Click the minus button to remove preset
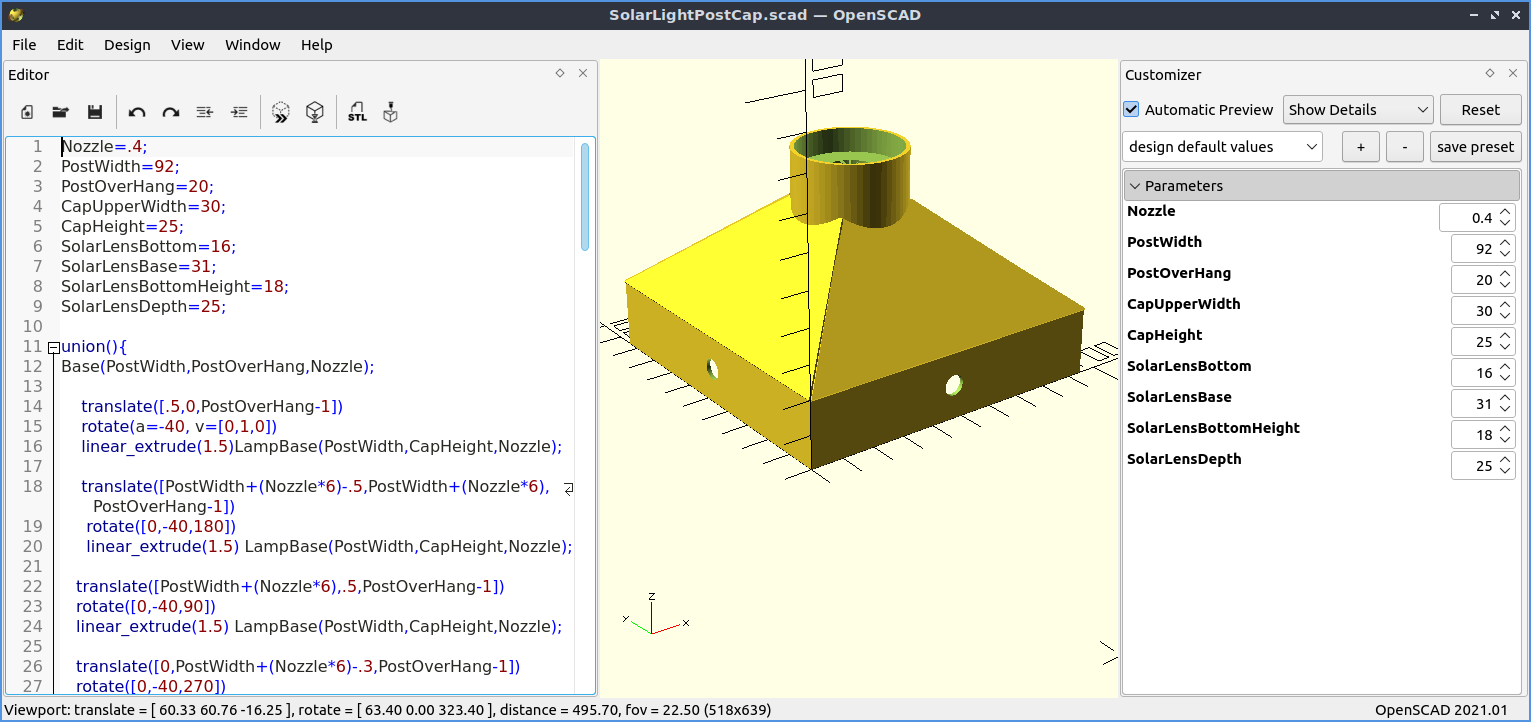Image resolution: width=1531 pixels, height=722 pixels. (1405, 147)
